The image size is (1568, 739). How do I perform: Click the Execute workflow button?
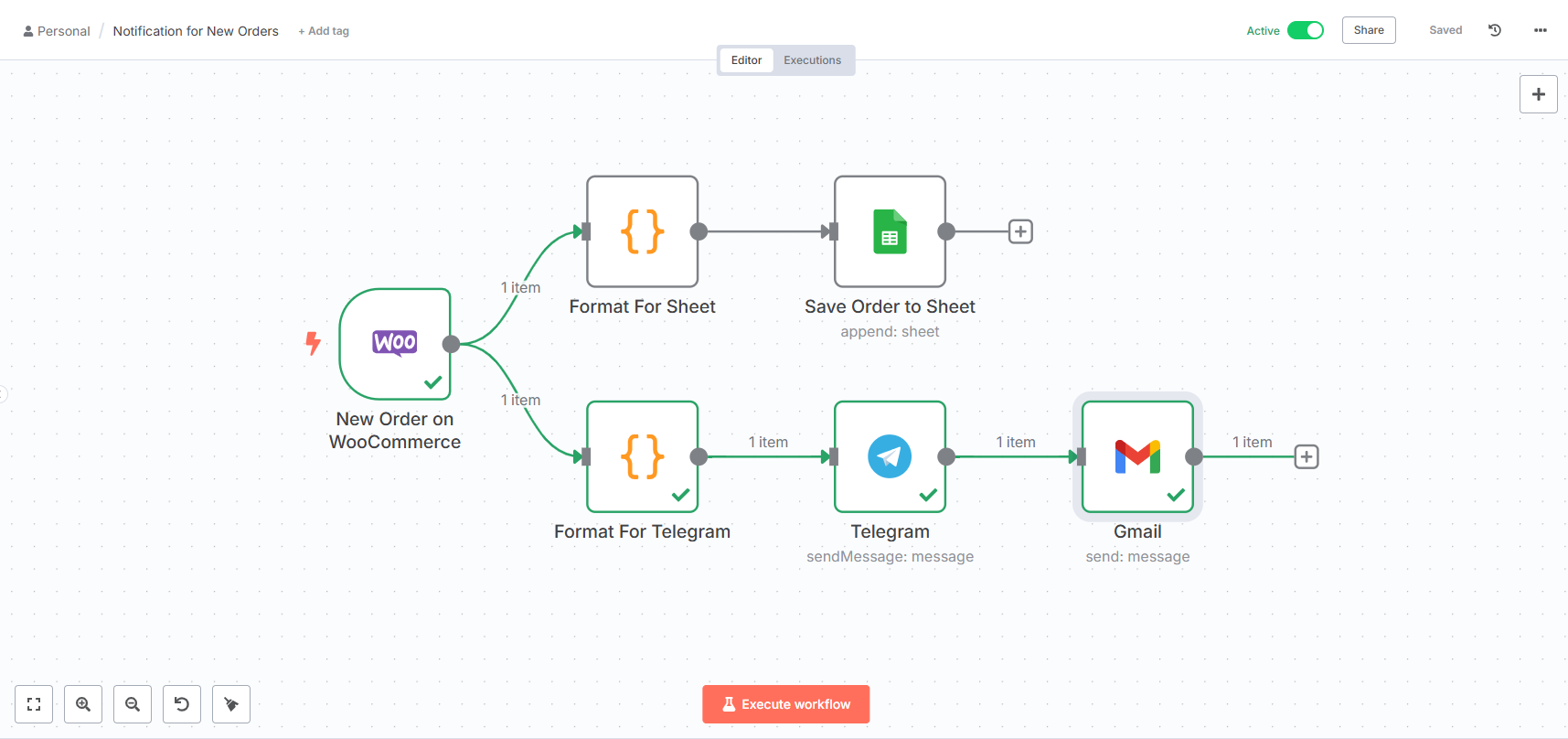(785, 704)
